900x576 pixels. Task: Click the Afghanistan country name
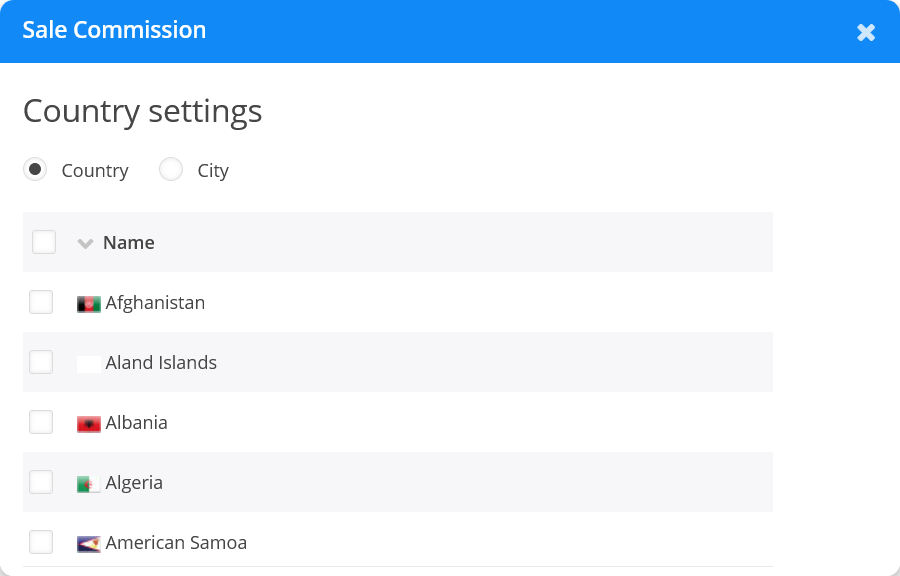[x=155, y=302]
